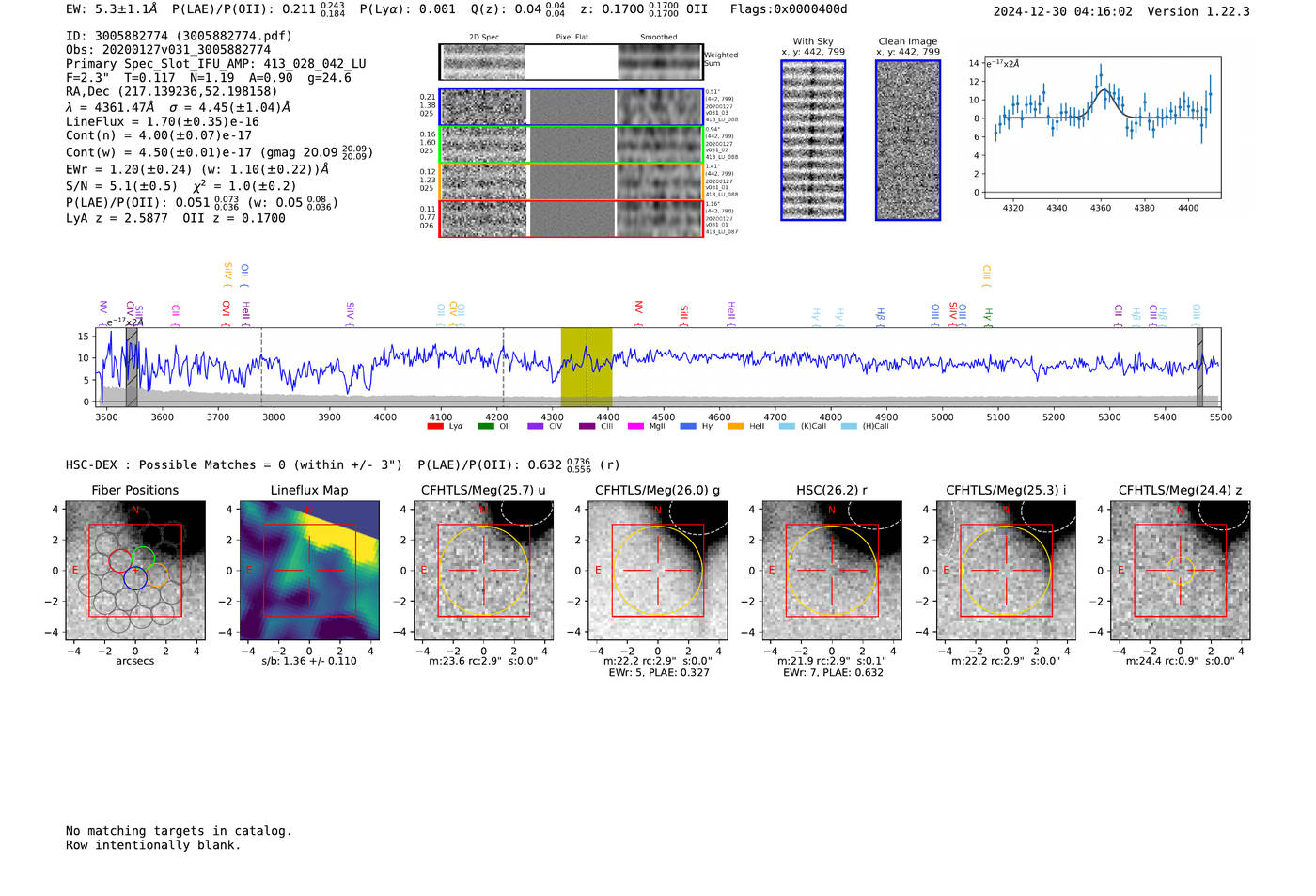Click the (H)CaII legend swatch
The height and width of the screenshot is (896, 1316).
click(849, 426)
